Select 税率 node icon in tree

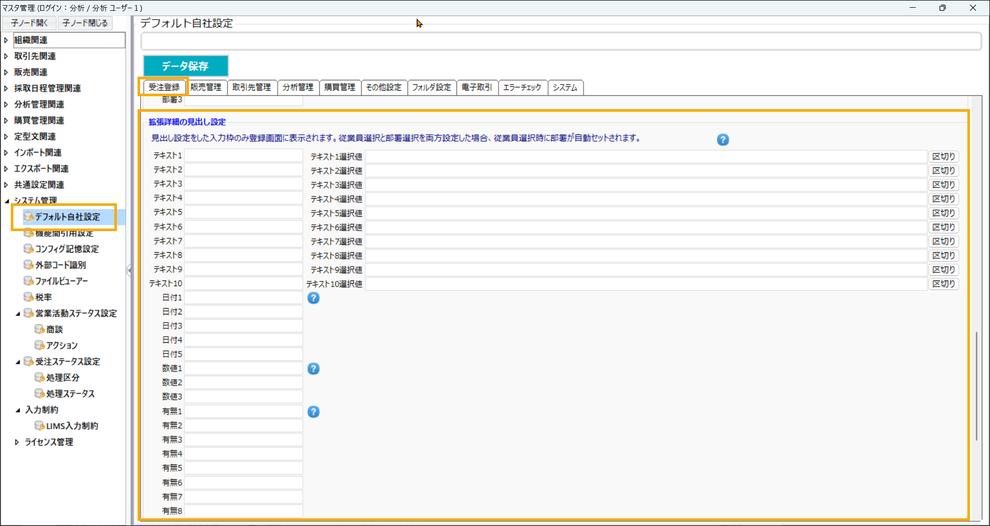click(28, 297)
